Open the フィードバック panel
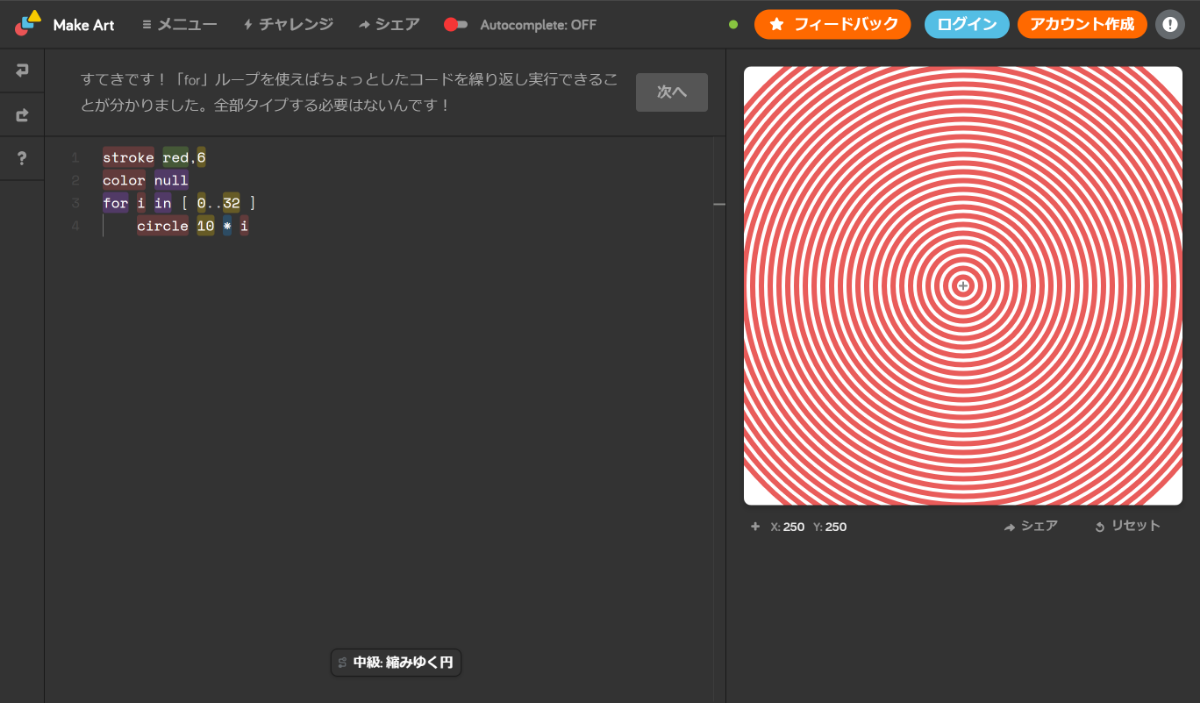Viewport: 1200px width, 703px height. click(x=832, y=24)
